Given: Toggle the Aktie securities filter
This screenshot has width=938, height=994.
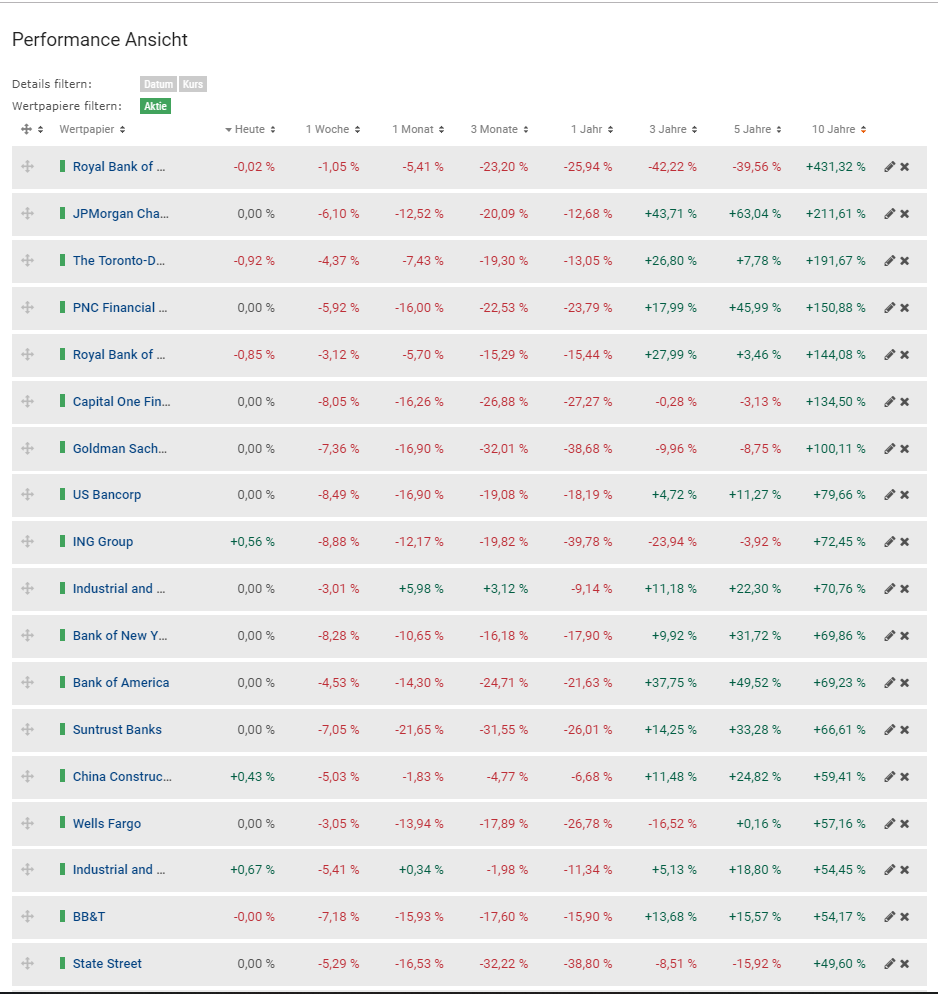Looking at the screenshot, I should 156,106.
